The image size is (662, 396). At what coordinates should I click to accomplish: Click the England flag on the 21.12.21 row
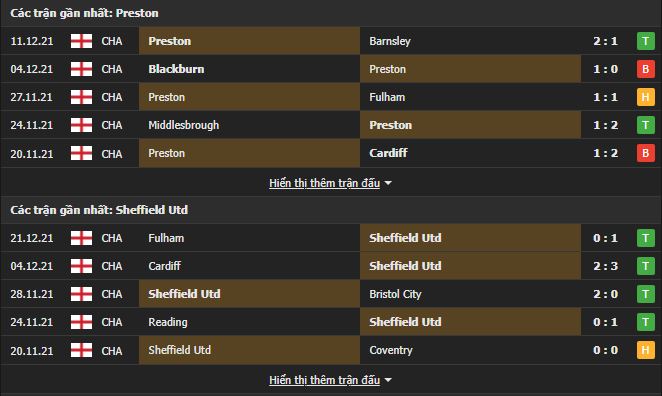pyautogui.click(x=81, y=238)
